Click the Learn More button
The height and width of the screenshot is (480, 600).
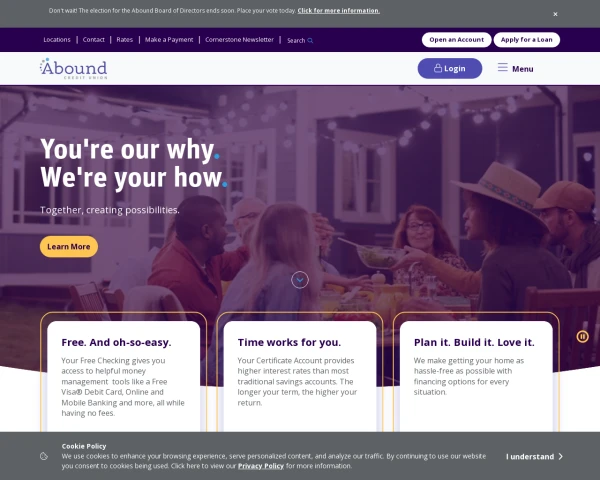point(69,247)
